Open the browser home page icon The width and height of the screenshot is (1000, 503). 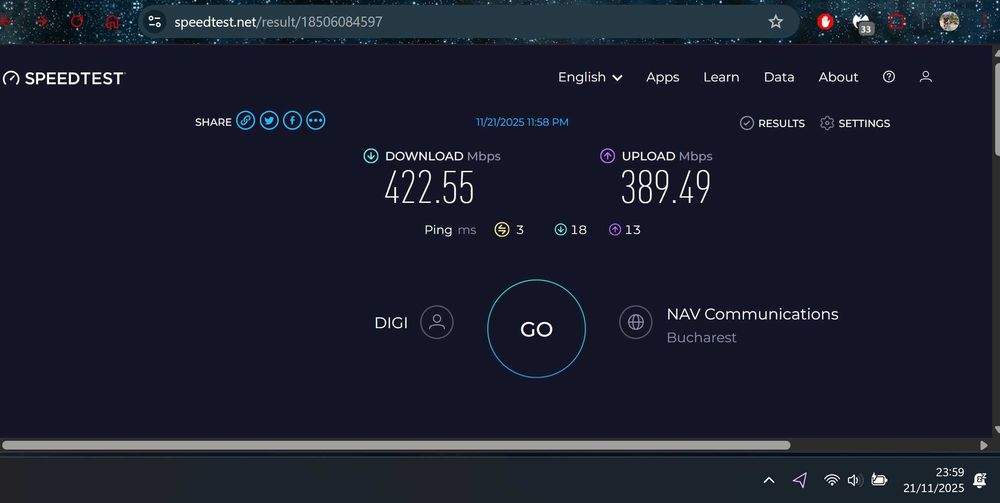coord(112,22)
